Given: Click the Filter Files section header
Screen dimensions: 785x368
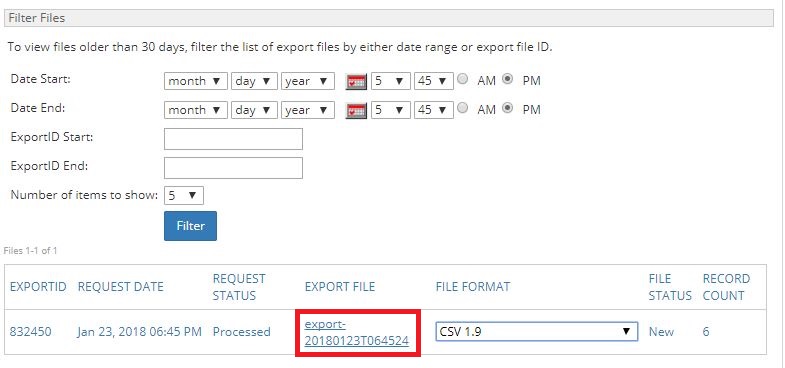Looking at the screenshot, I should [388, 19].
